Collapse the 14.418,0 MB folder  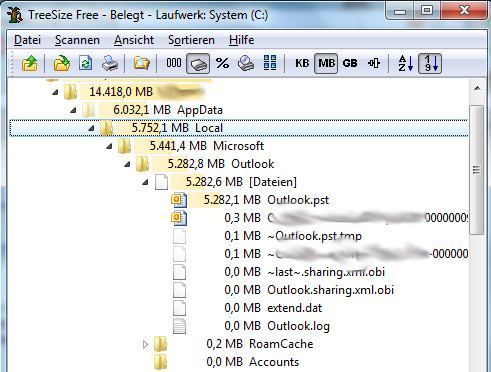(55, 92)
